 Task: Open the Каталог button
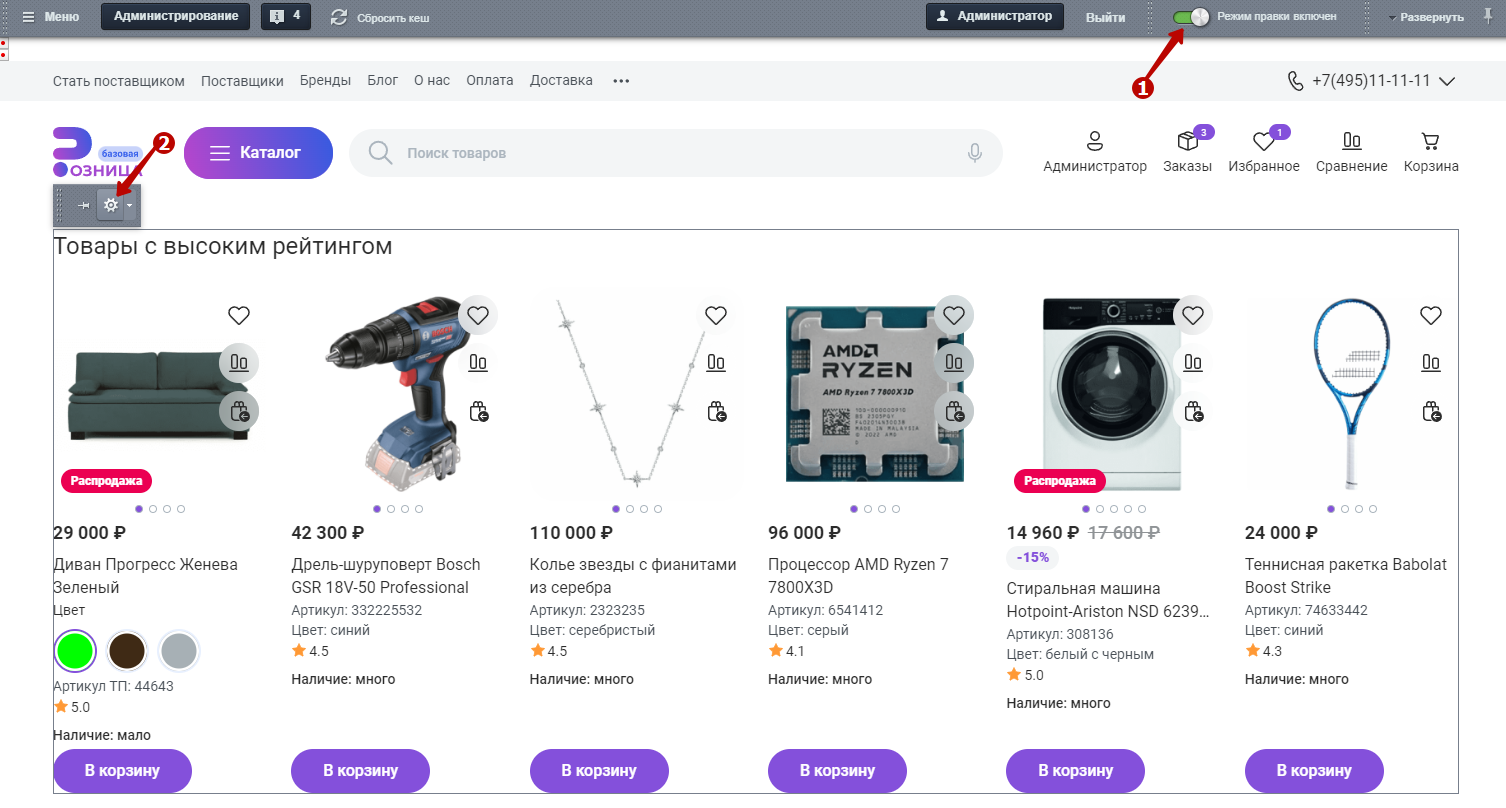pos(258,153)
